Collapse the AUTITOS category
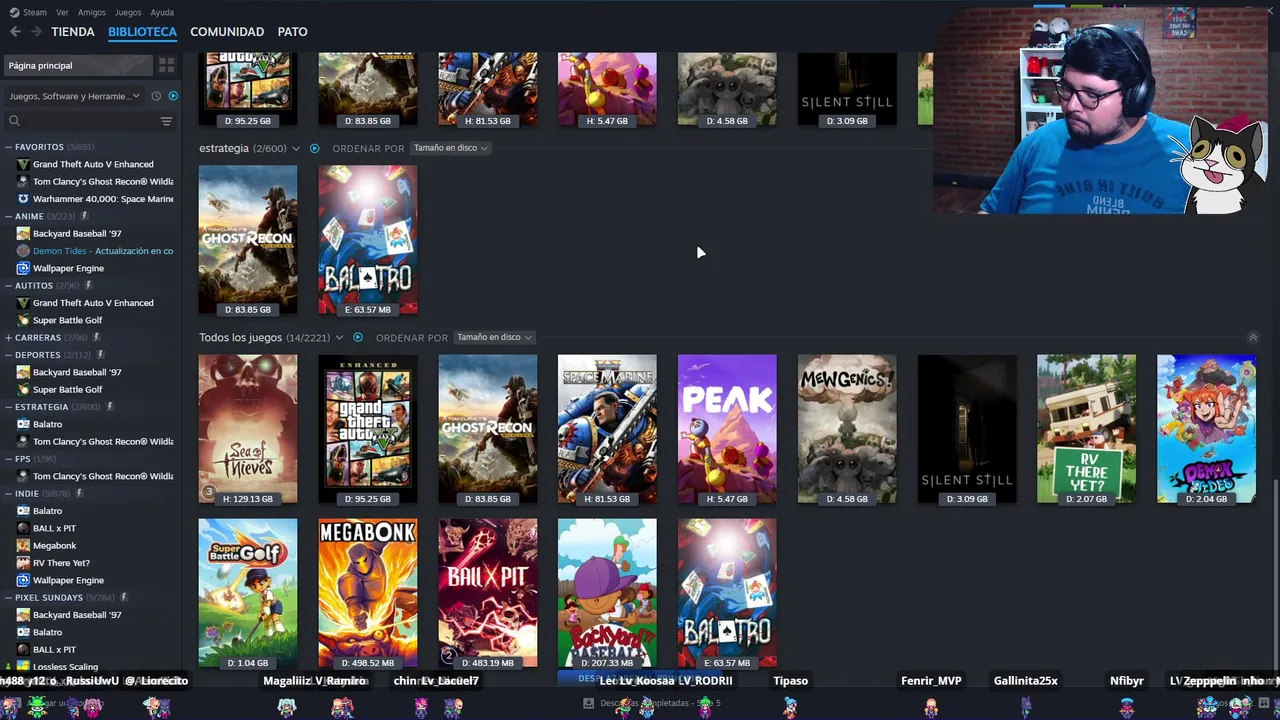Viewport: 1280px width, 720px height. tap(8, 285)
